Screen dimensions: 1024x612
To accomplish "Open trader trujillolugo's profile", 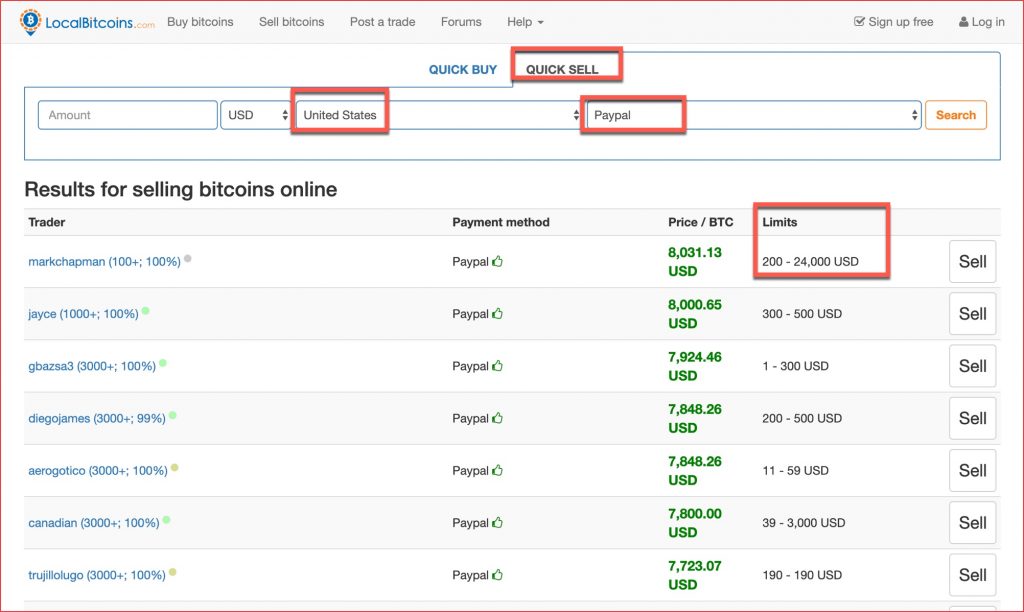I will [97, 575].
